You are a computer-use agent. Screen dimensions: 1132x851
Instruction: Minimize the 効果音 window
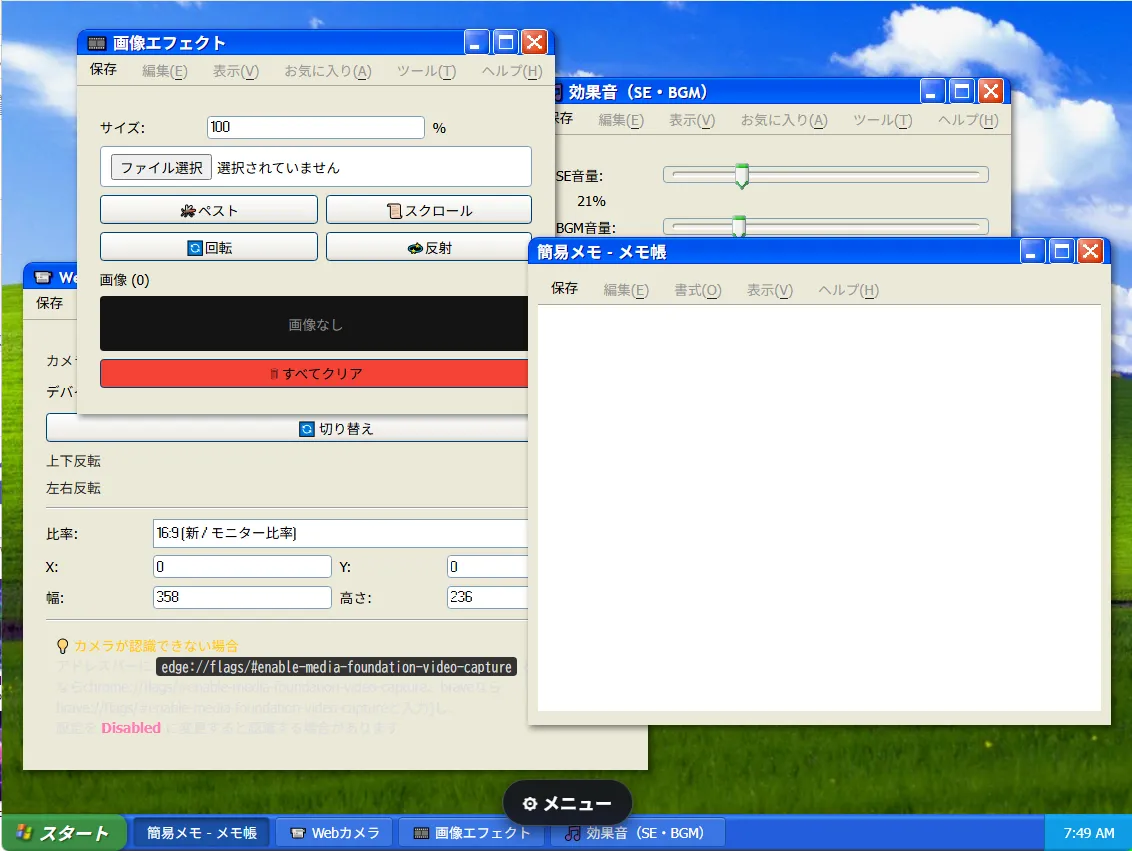pyautogui.click(x=933, y=92)
